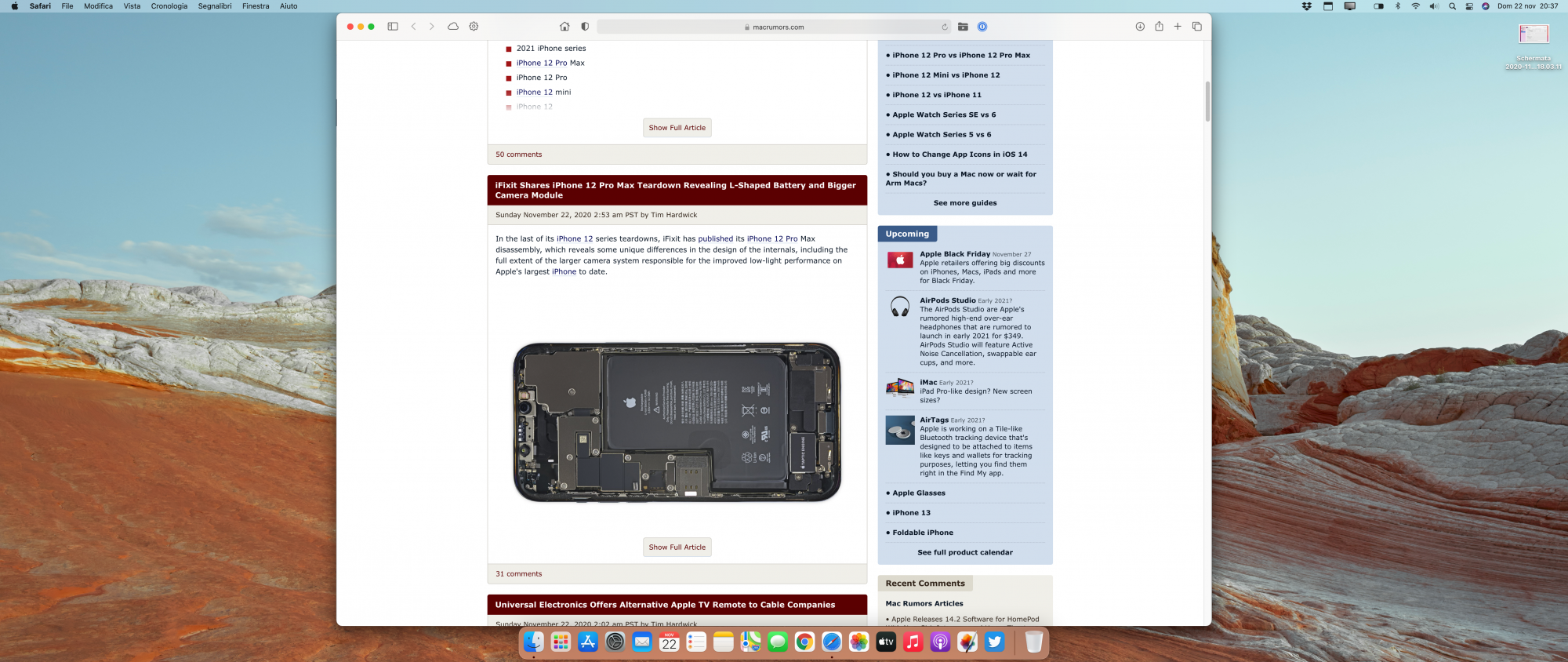Open the Aiuto menu
The height and width of the screenshot is (662, 1568).
[x=289, y=6]
